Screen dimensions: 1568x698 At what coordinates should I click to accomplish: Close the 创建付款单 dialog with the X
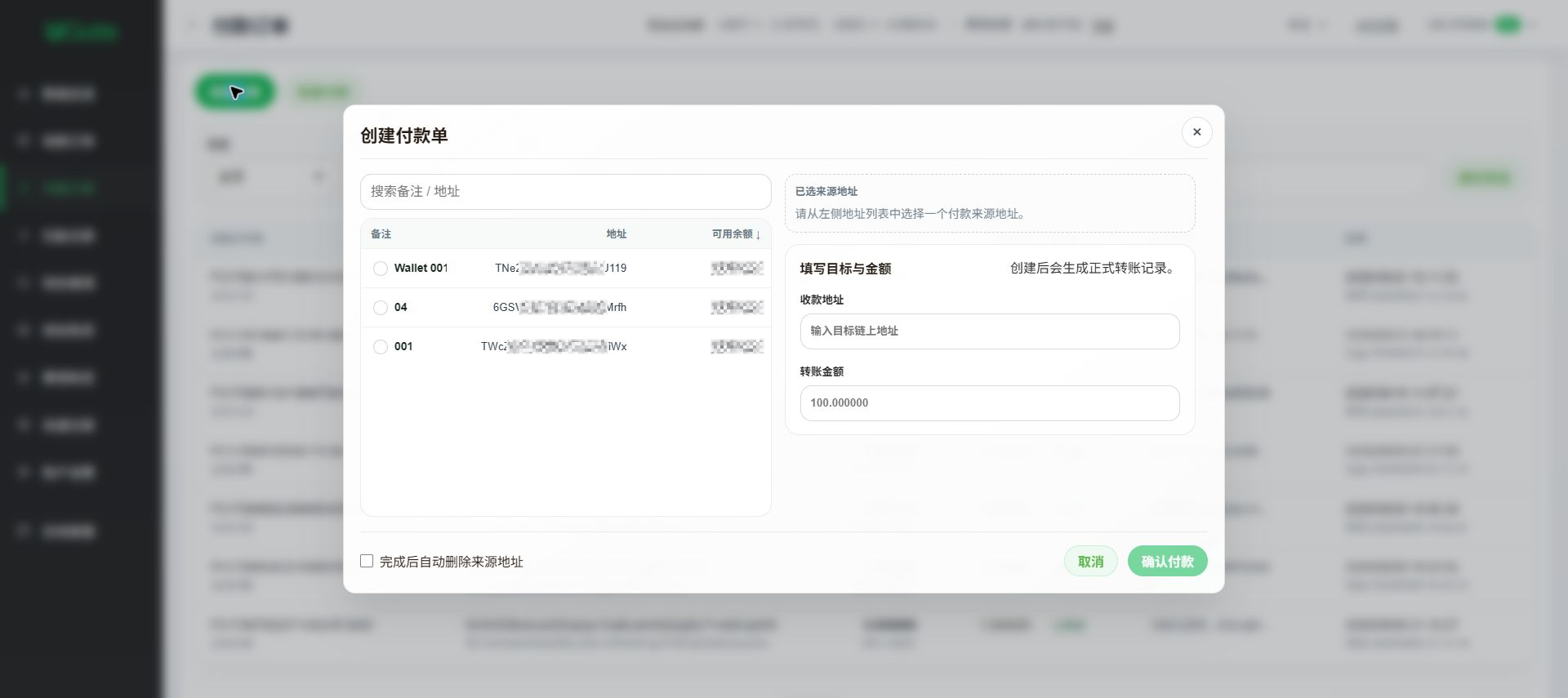(1196, 132)
